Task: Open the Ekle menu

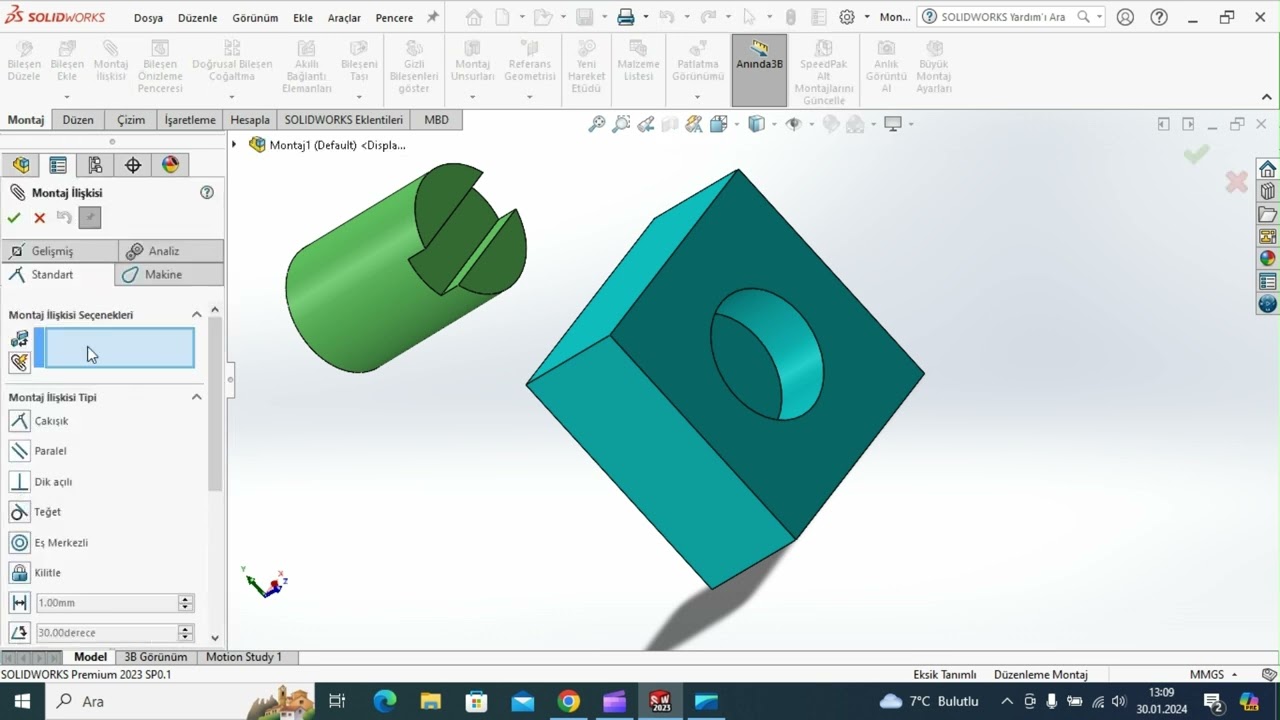Action: click(303, 18)
